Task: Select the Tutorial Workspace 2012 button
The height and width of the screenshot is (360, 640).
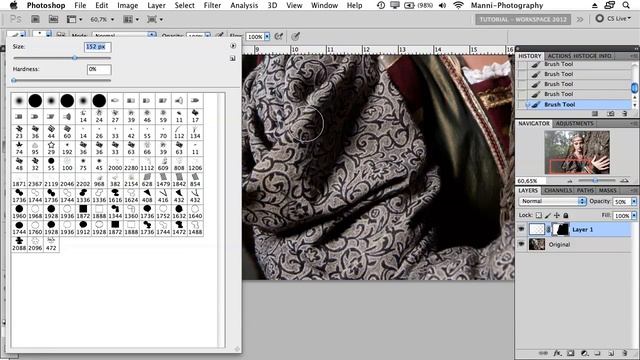Action: click(523, 19)
